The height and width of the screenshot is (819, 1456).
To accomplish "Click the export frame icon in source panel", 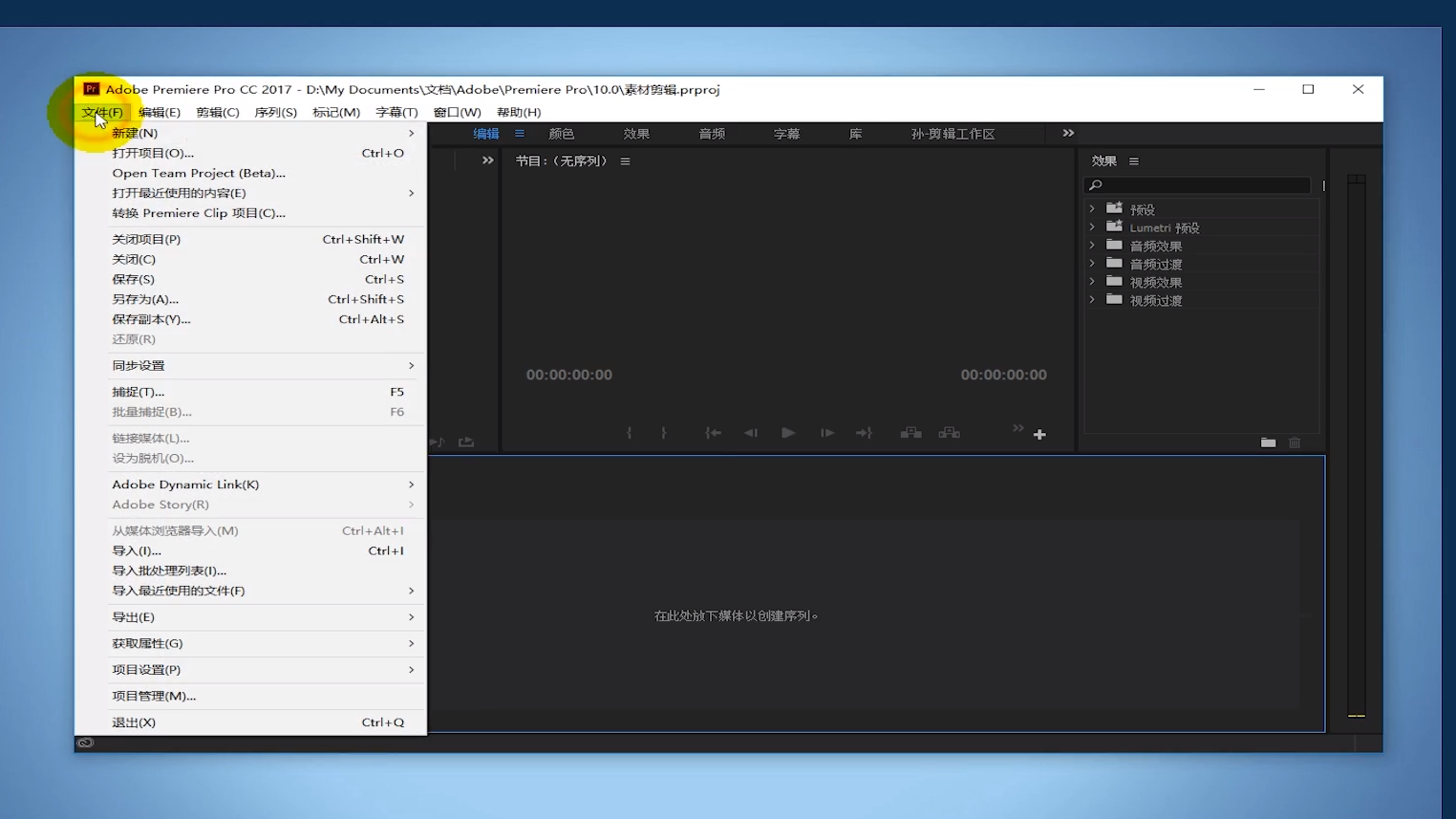I will tap(466, 442).
